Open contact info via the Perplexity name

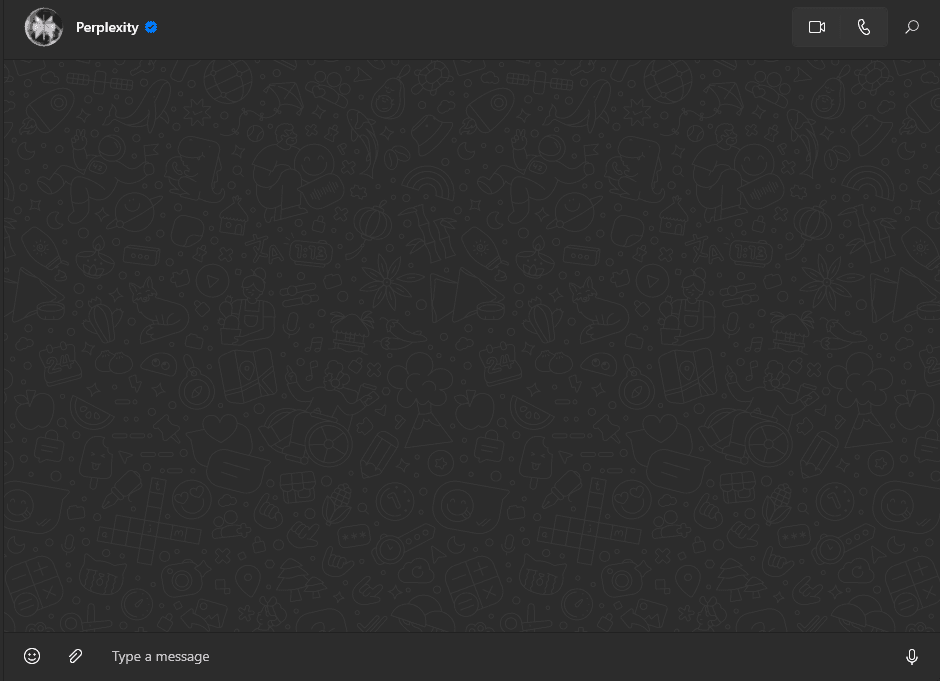tap(107, 28)
